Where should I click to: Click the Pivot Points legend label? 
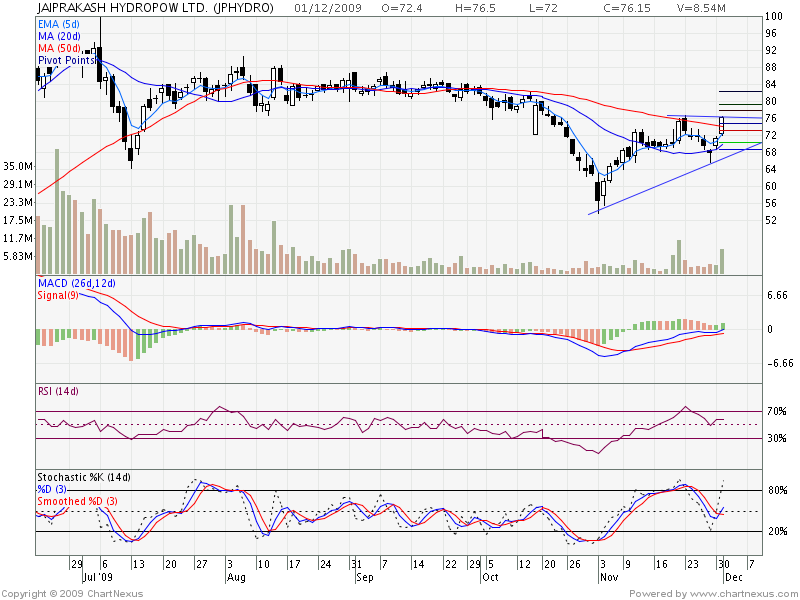(x=66, y=60)
